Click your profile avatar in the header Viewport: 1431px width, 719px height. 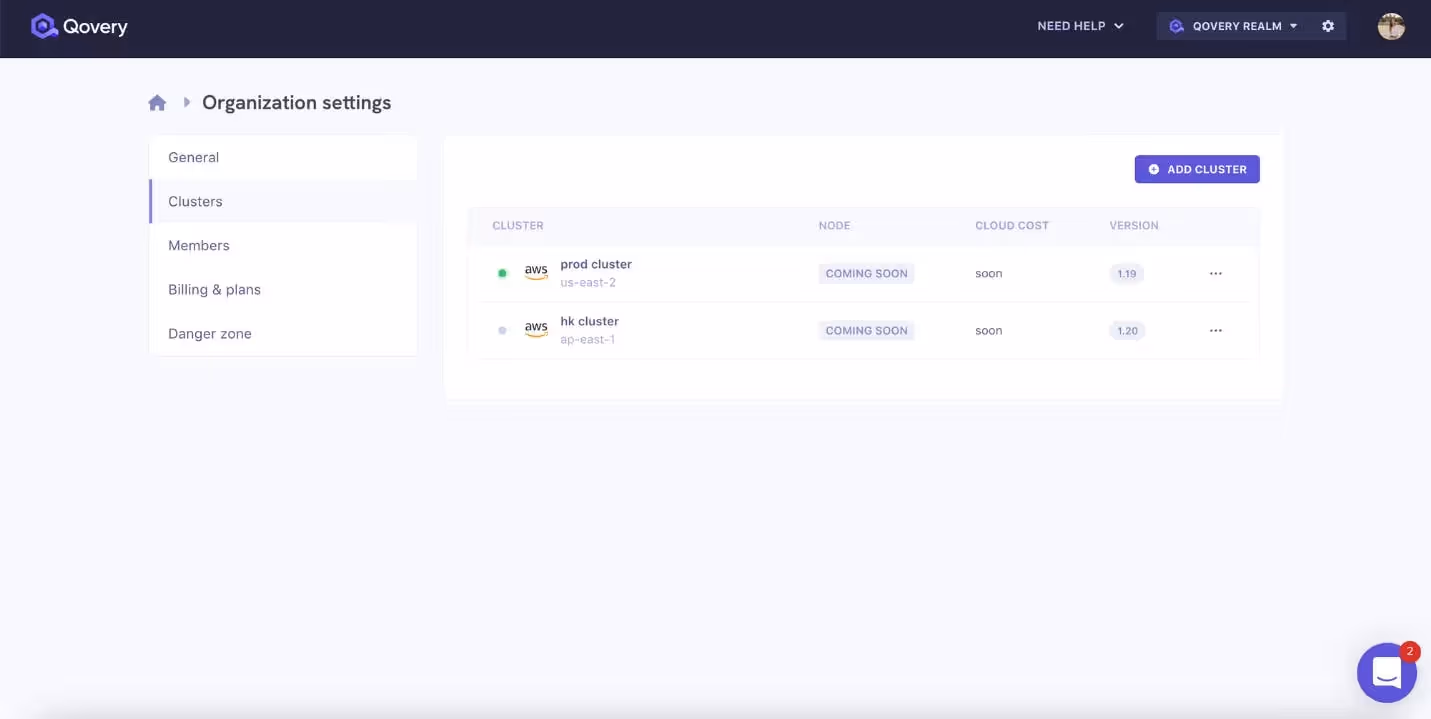[1391, 26]
